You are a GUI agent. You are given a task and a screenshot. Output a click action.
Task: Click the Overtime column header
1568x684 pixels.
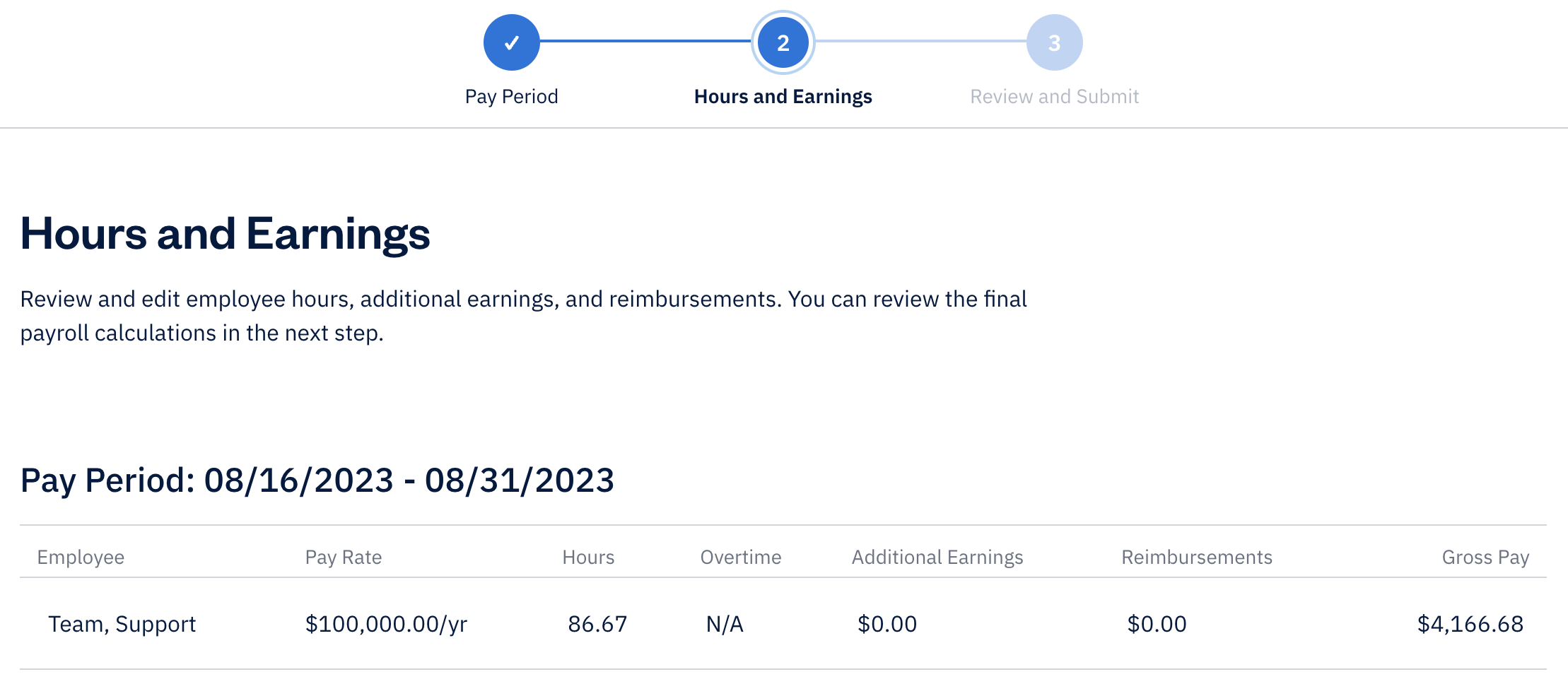click(x=740, y=557)
